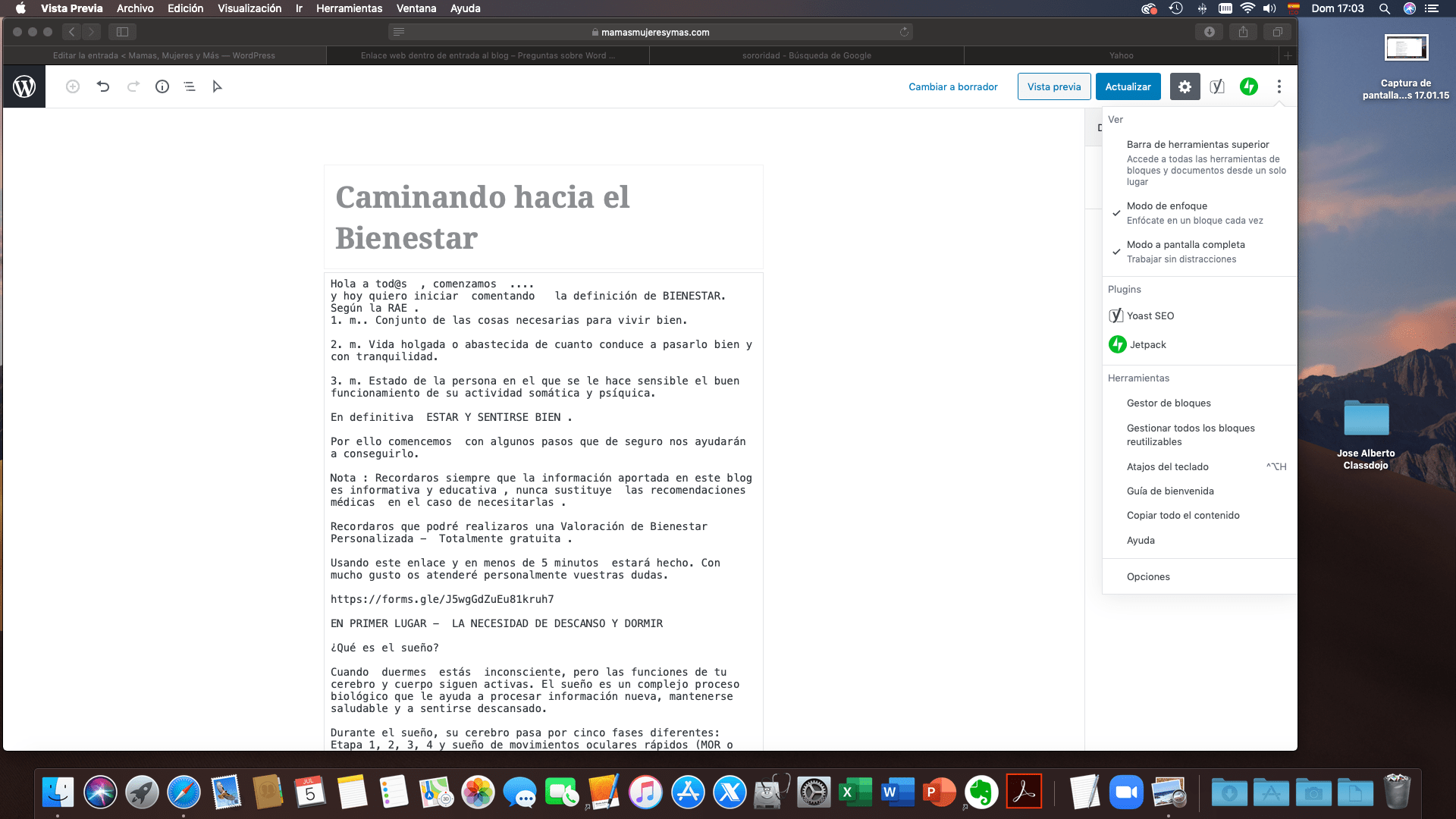Open the Edición menu
Image resolution: width=1456 pixels, height=819 pixels.
tap(185, 8)
